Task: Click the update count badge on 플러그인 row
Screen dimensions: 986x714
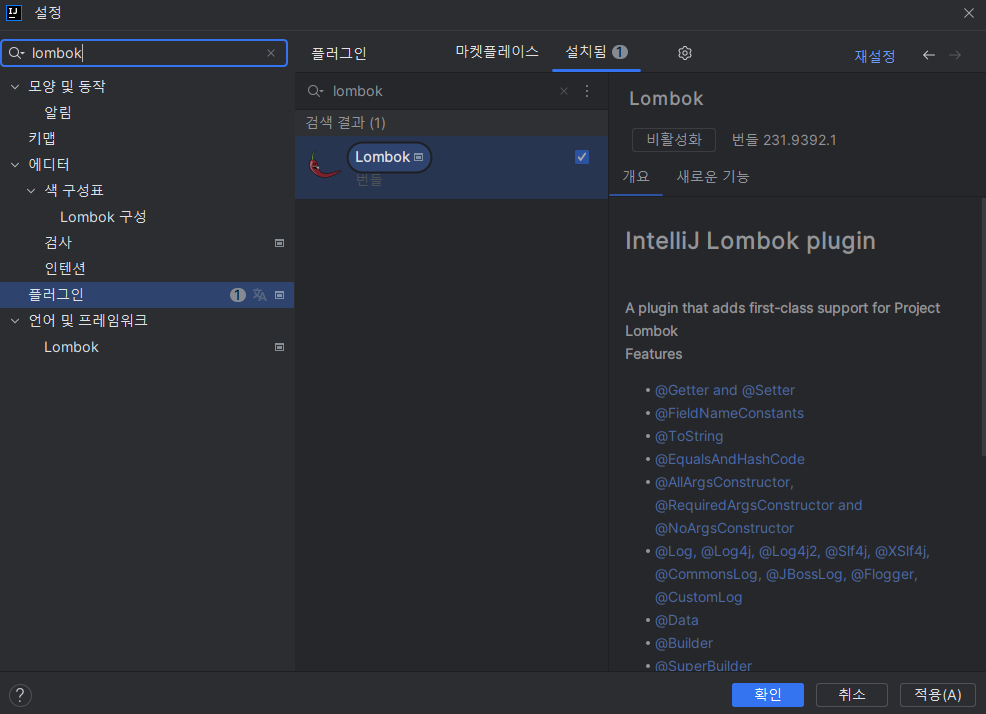Action: coord(238,294)
